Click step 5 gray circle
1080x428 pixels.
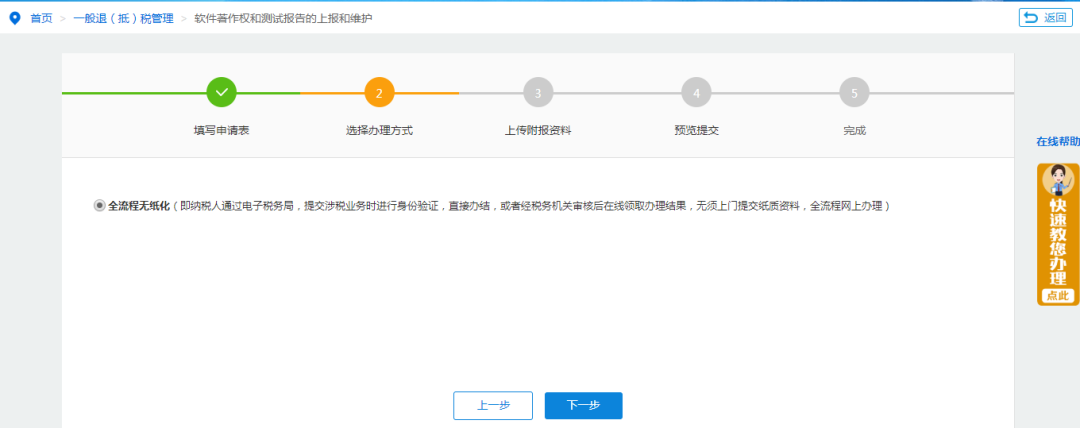pos(854,92)
